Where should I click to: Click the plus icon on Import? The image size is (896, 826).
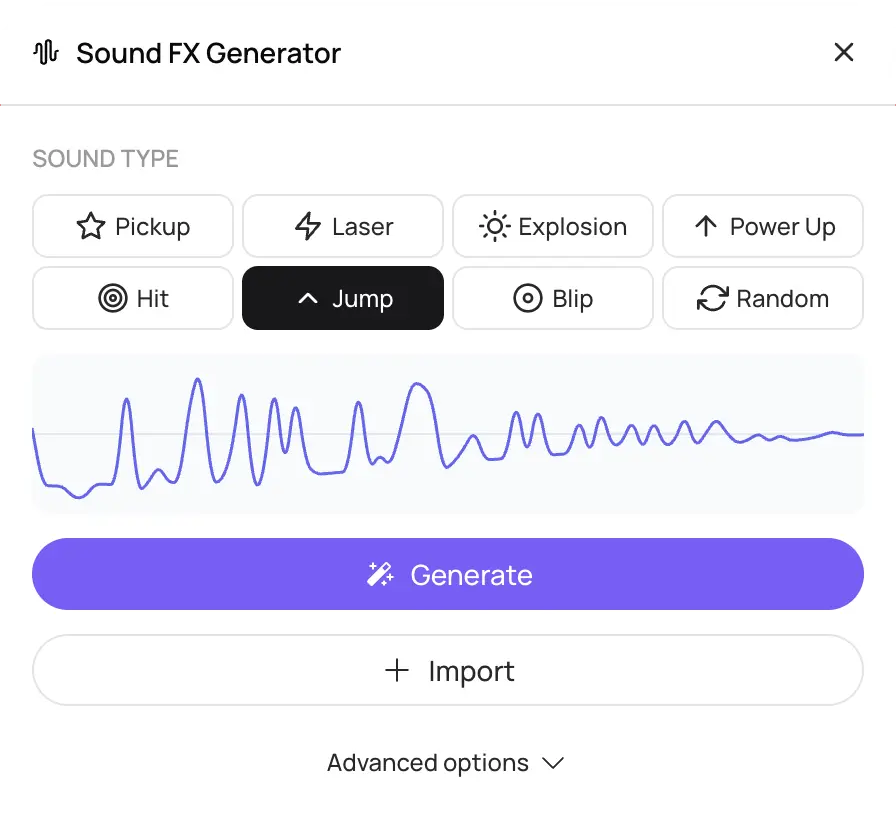click(x=397, y=671)
